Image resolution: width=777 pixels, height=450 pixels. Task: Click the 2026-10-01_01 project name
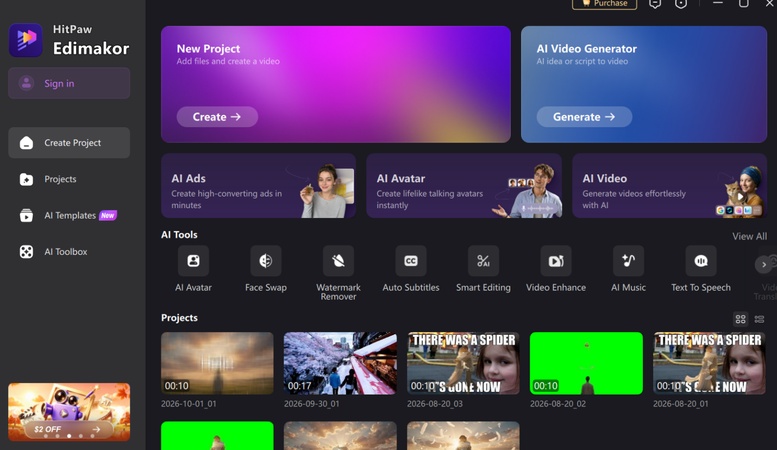(189, 404)
